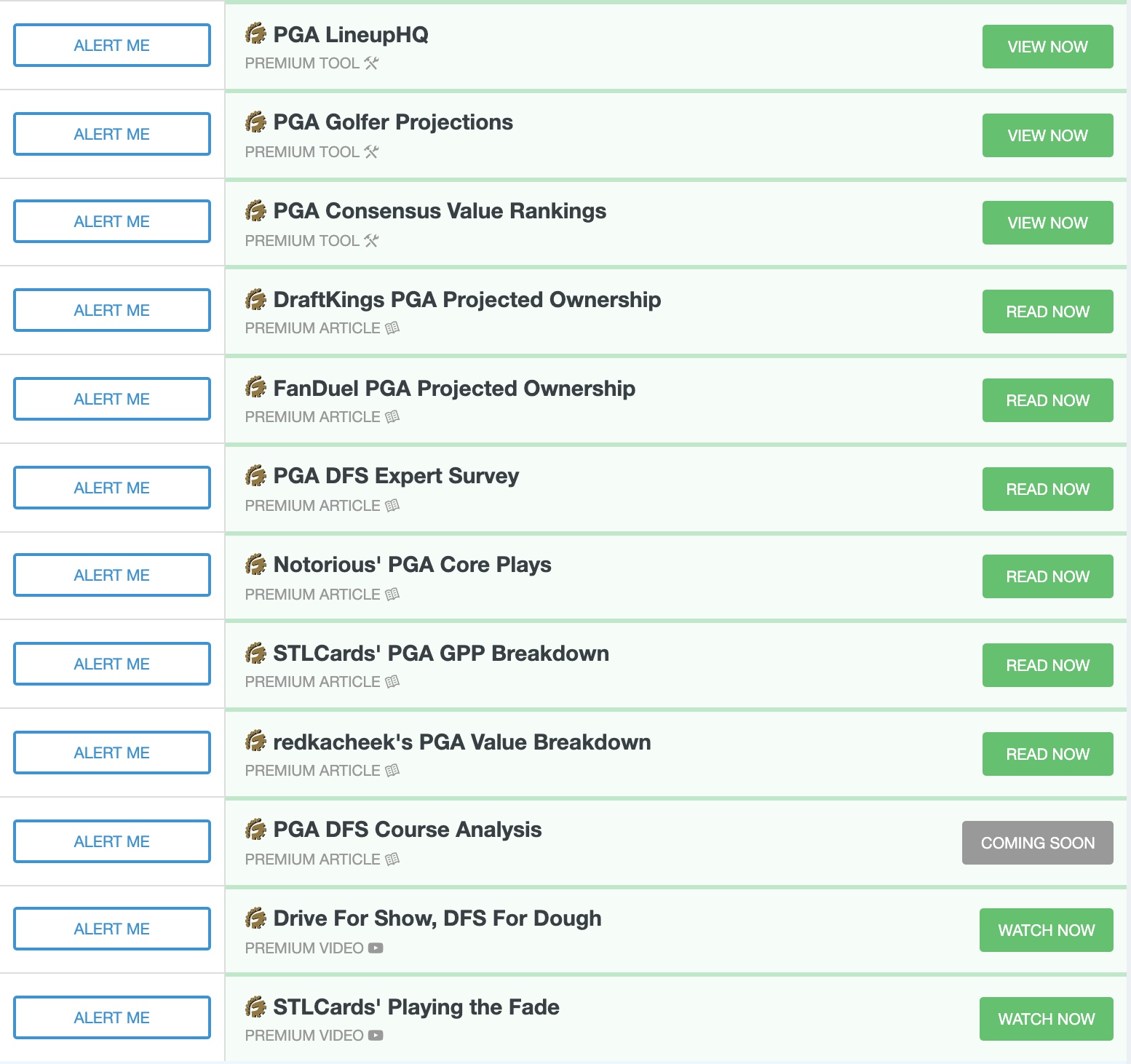Open the PGA Consensus Value Rankings title
1131x1064 pixels.
coord(440,211)
